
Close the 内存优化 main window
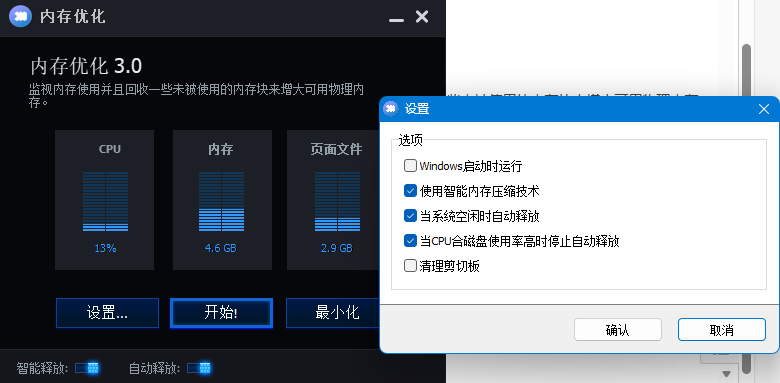422,17
